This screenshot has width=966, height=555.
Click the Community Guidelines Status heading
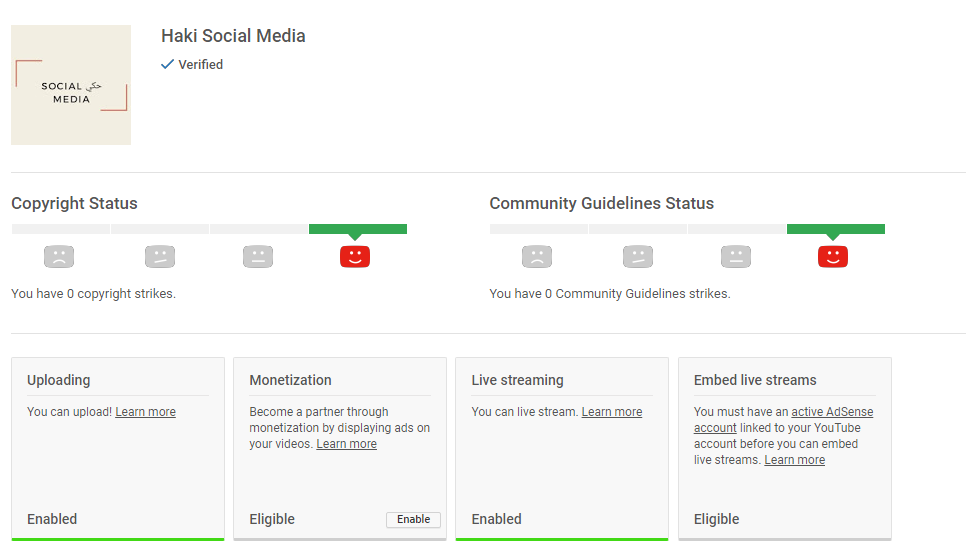click(x=602, y=203)
